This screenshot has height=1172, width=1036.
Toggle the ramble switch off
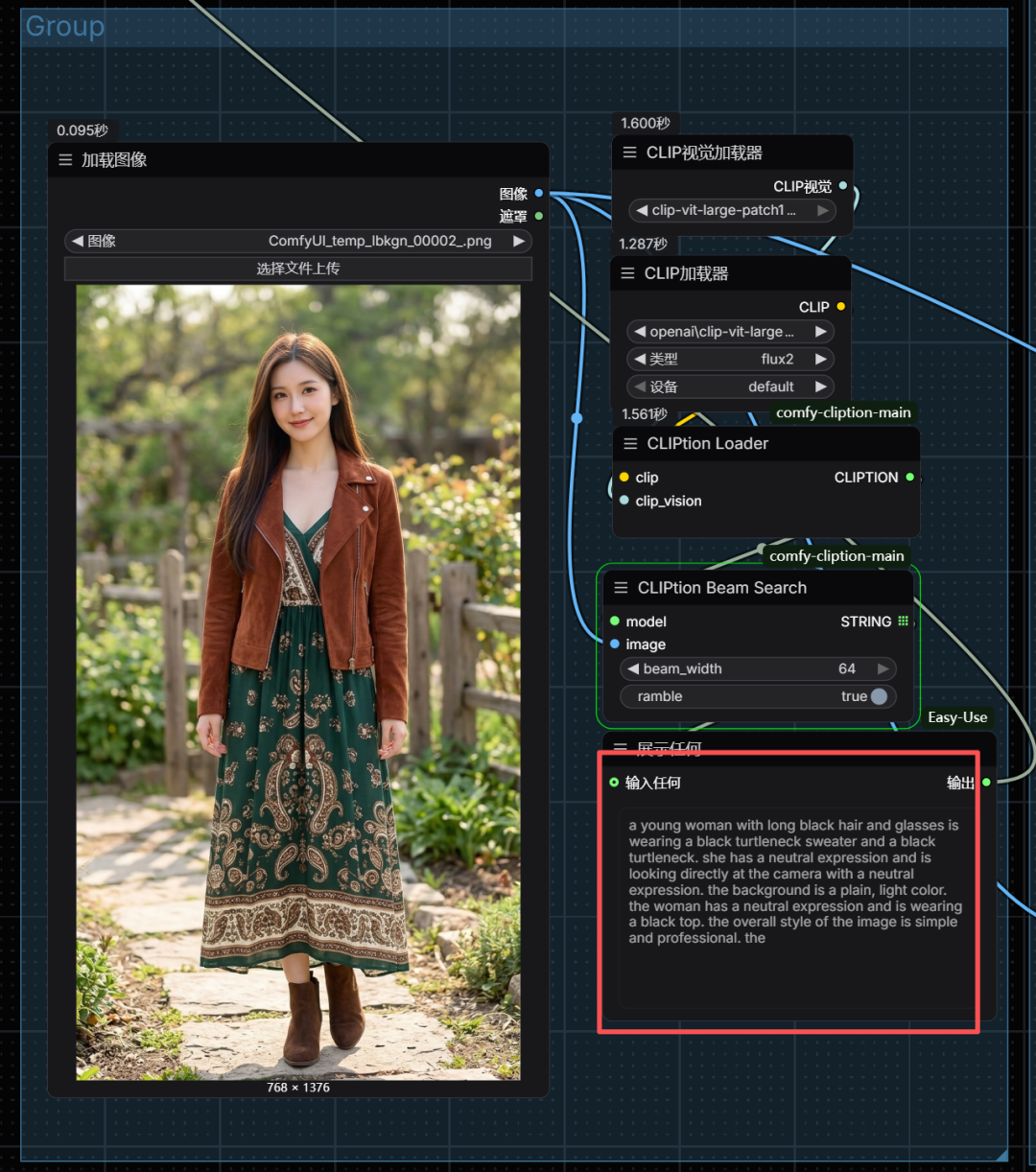tap(878, 696)
